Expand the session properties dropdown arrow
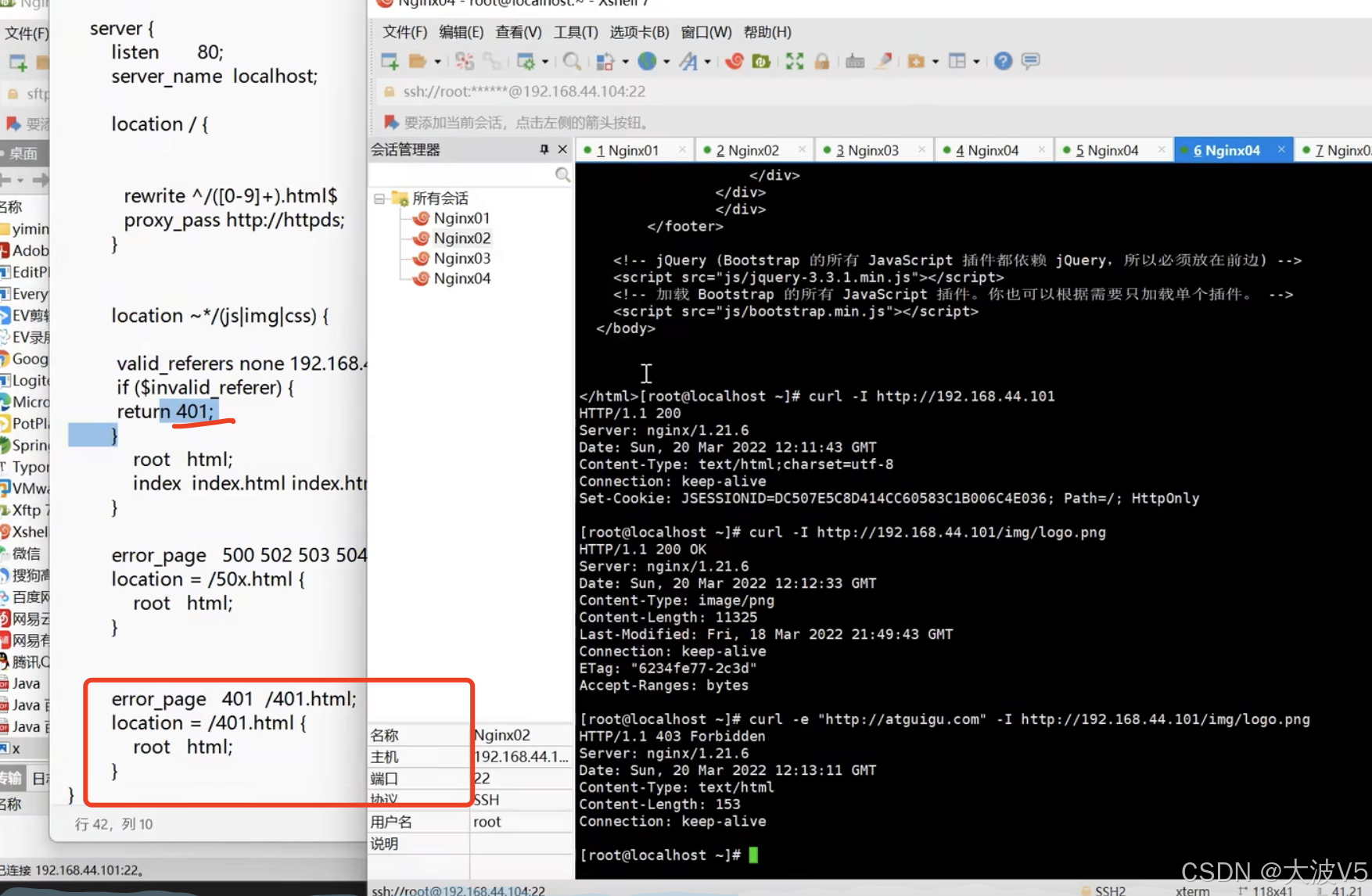This screenshot has width=1372, height=896. pyautogui.click(x=545, y=61)
